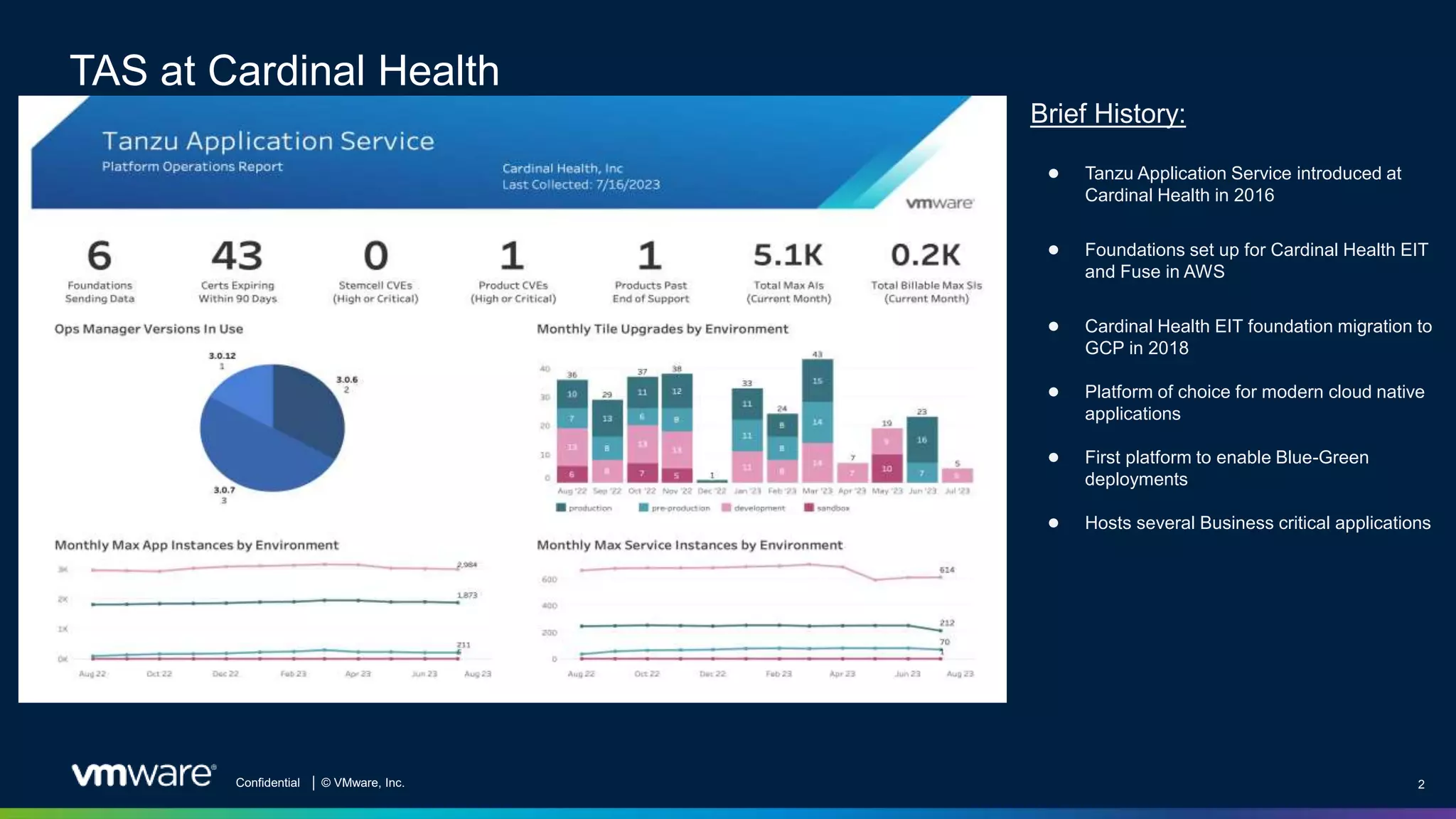
Task: Click the development legend color square
Action: (726, 508)
